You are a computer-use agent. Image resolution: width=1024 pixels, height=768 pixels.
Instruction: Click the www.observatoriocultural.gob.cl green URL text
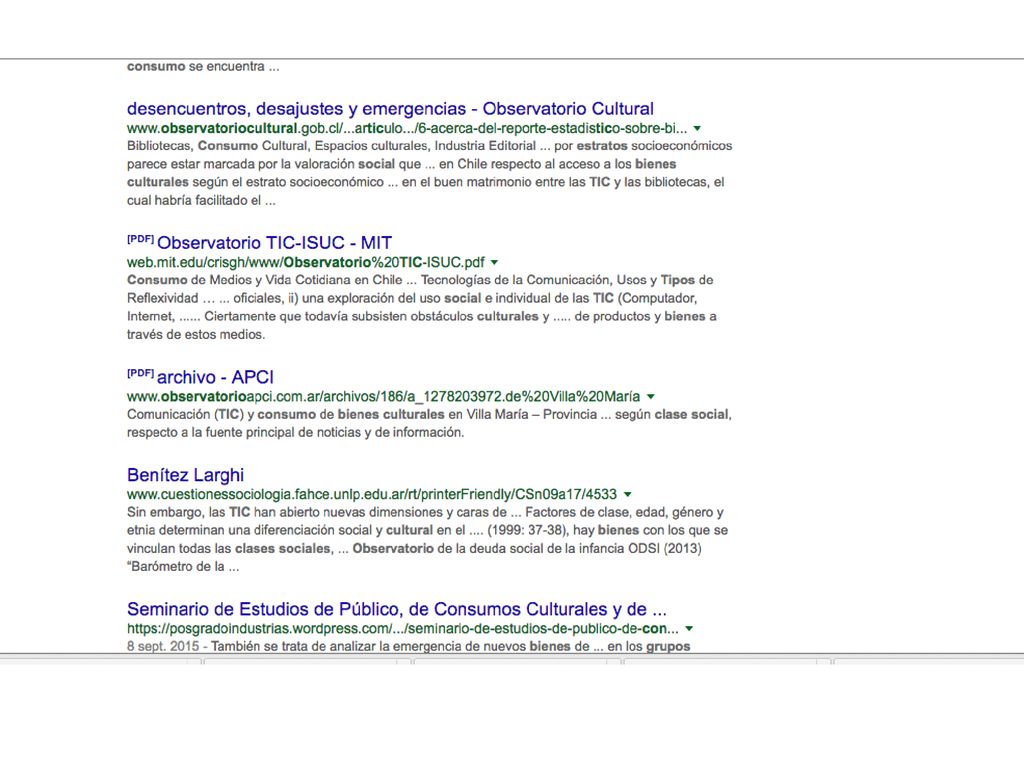click(407, 128)
